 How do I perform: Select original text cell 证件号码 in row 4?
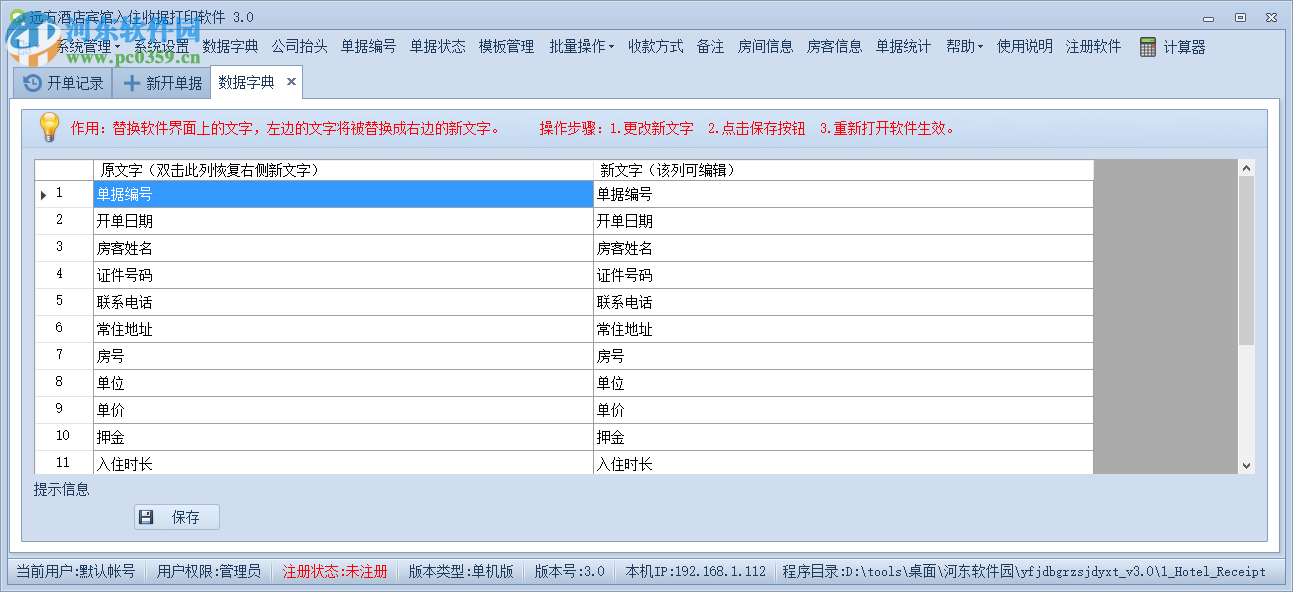pyautogui.click(x=343, y=275)
